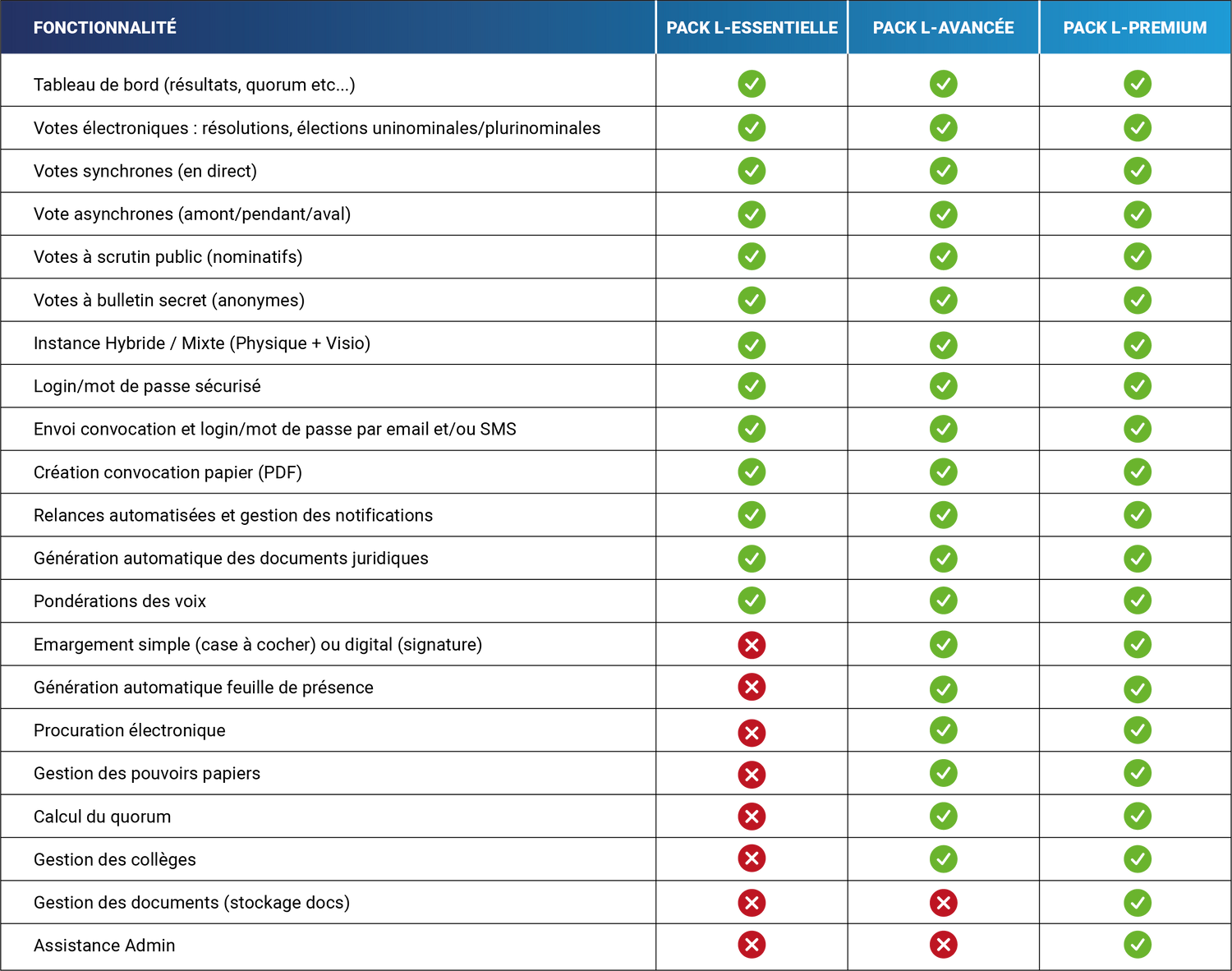Click the red cross for Génération automatique feuille de présence in L-Essentielle
The image size is (1232, 971).
[x=752, y=687]
